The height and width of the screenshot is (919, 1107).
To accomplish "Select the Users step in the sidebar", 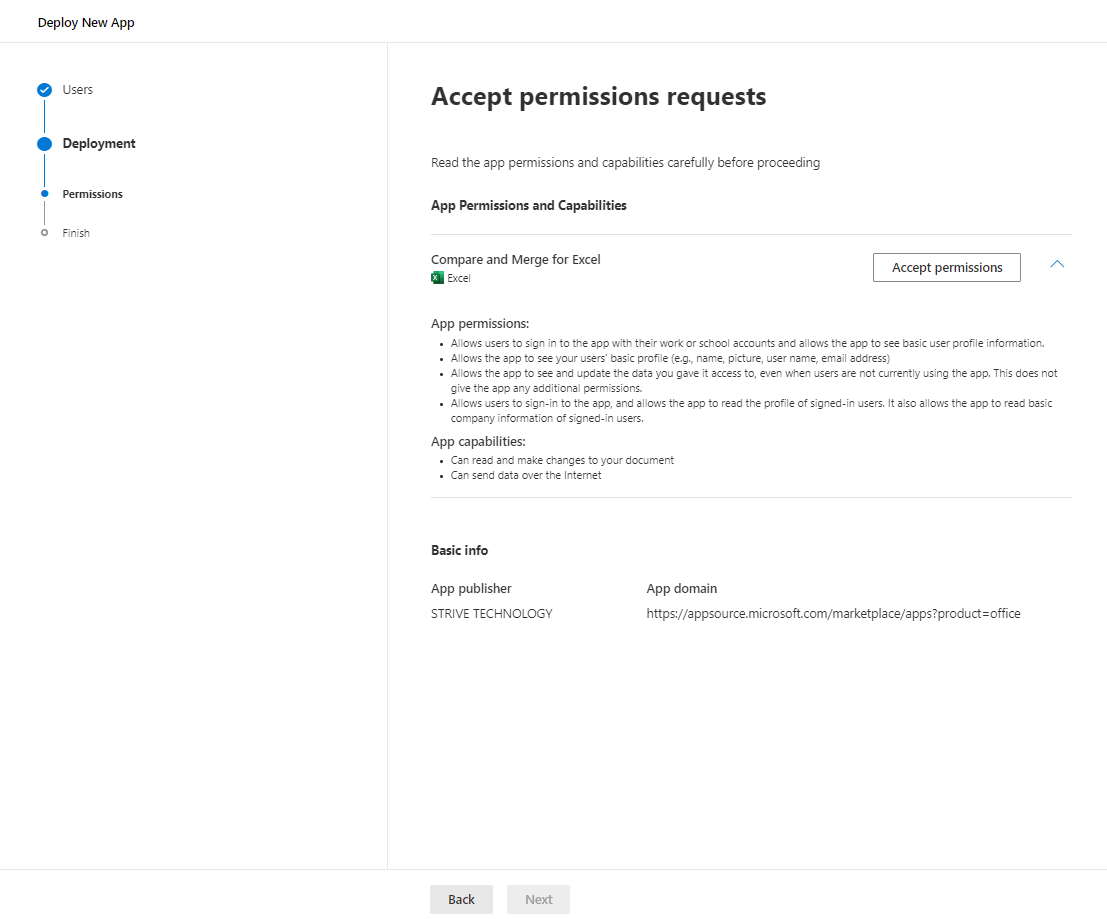I will click(77, 89).
